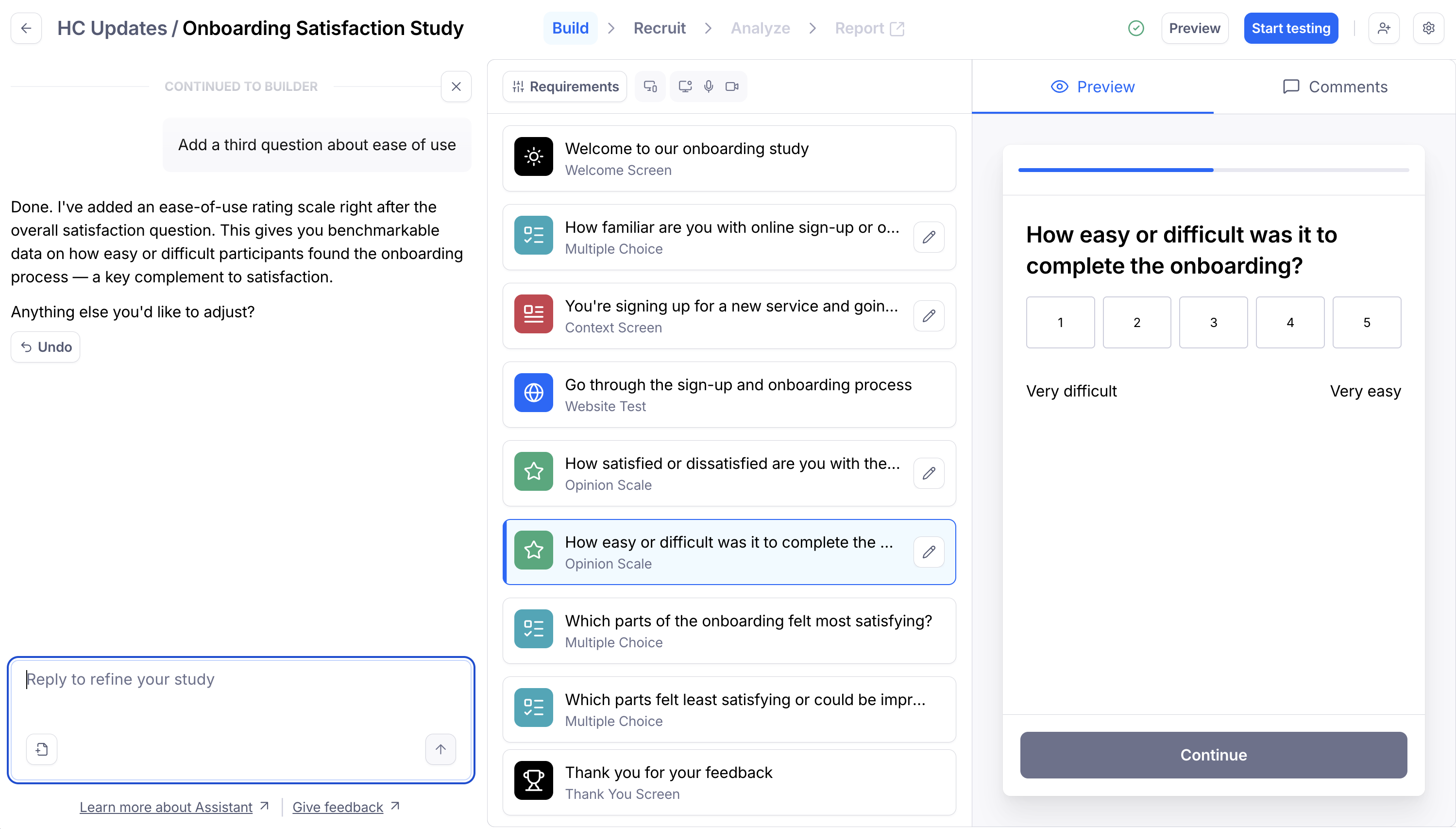Click the familiarity question checklist icon
The width and height of the screenshot is (1456, 829).
tap(533, 235)
